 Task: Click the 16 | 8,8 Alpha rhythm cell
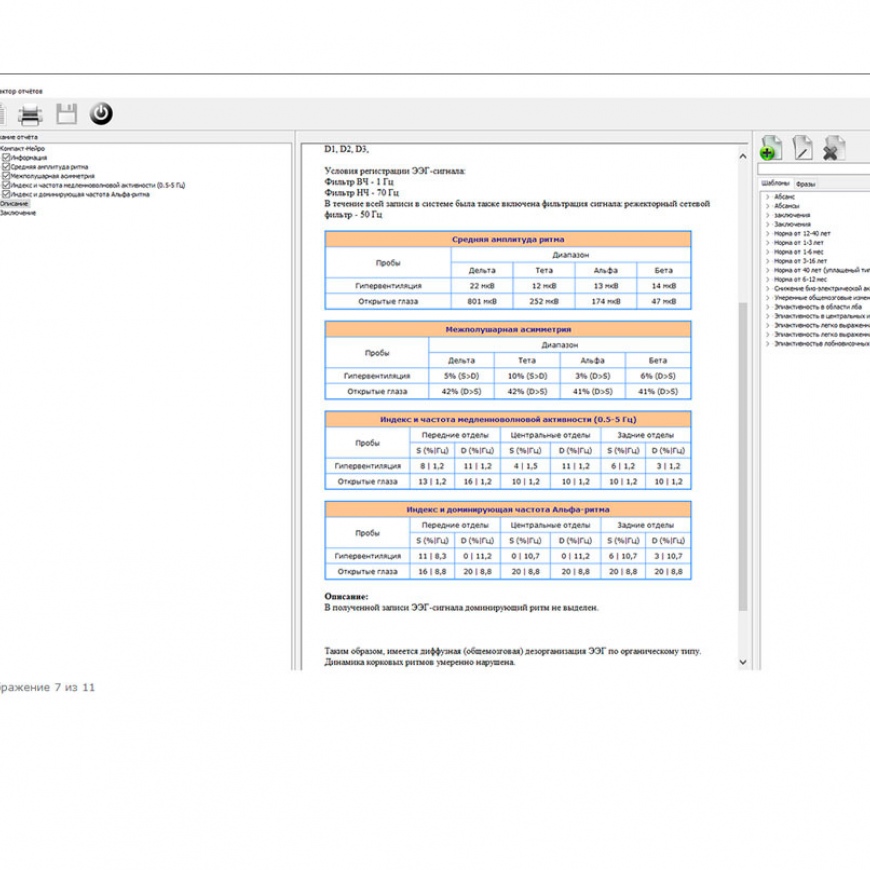point(432,571)
